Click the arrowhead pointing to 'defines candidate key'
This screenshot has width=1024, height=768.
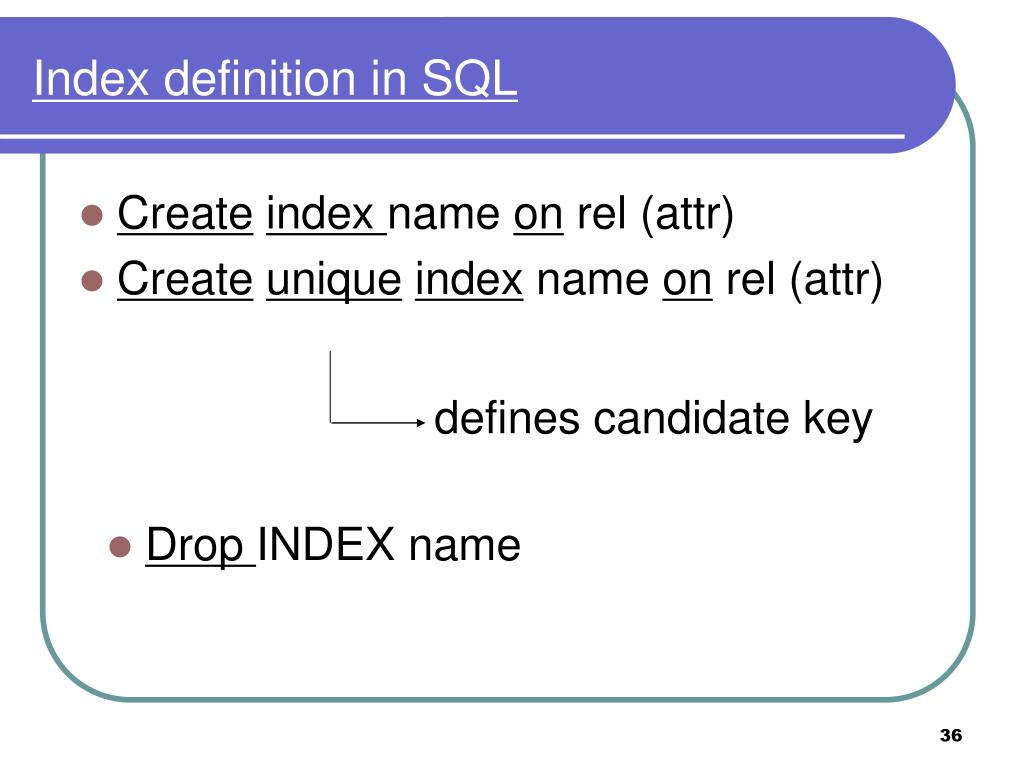pyautogui.click(x=421, y=423)
